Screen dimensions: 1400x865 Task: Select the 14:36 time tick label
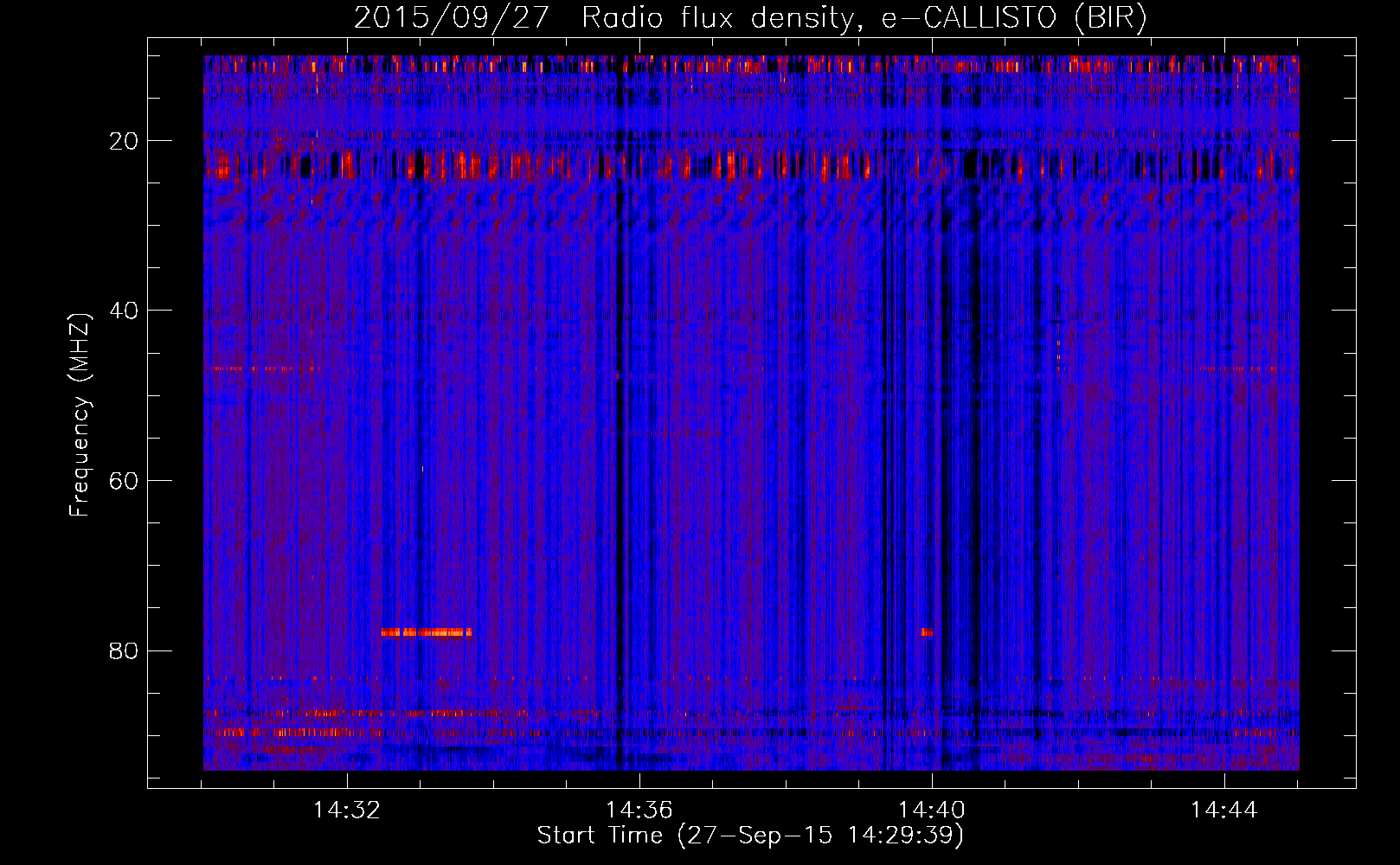click(639, 811)
